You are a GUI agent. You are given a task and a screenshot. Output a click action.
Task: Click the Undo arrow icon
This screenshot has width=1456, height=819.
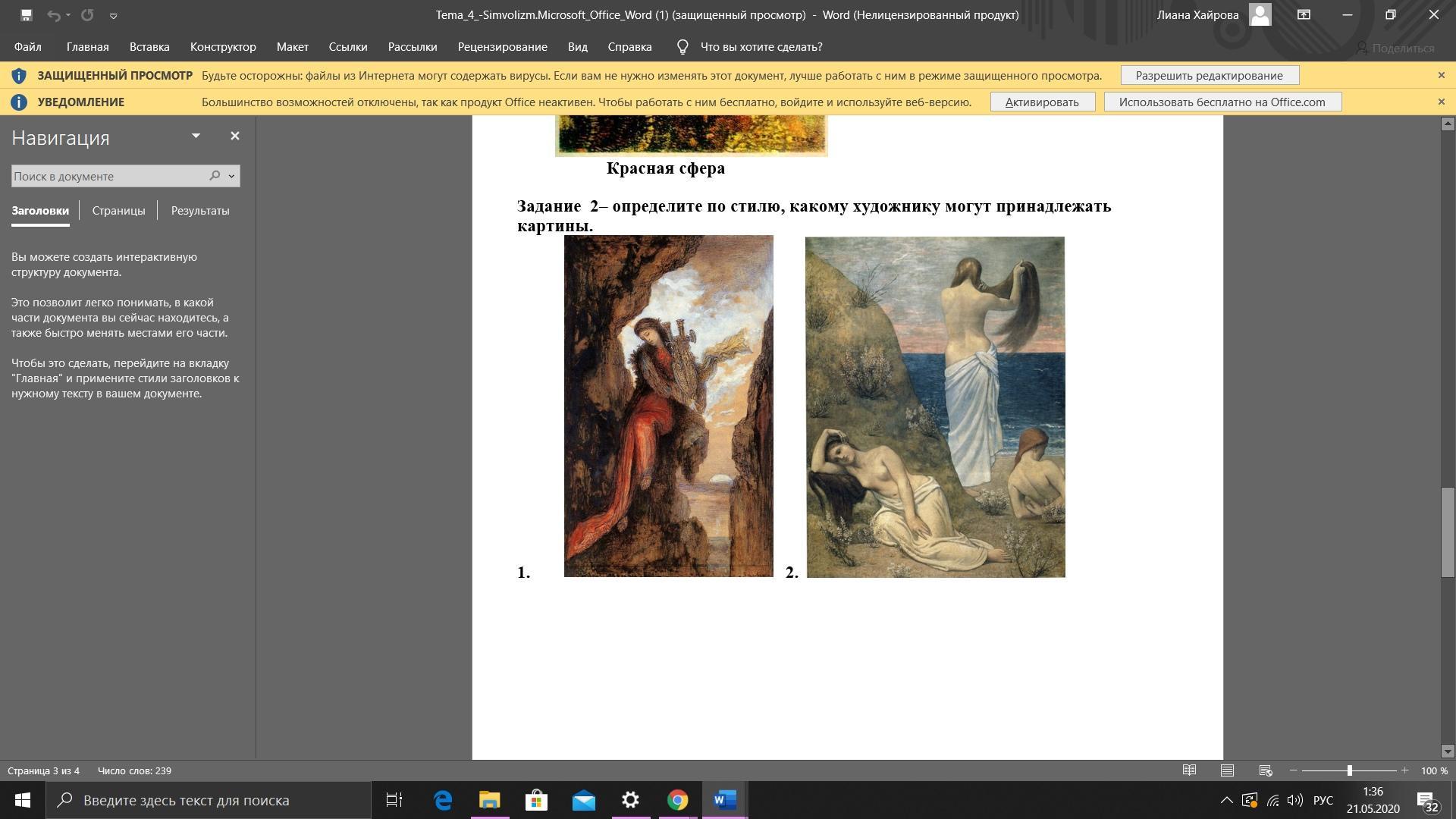click(53, 14)
